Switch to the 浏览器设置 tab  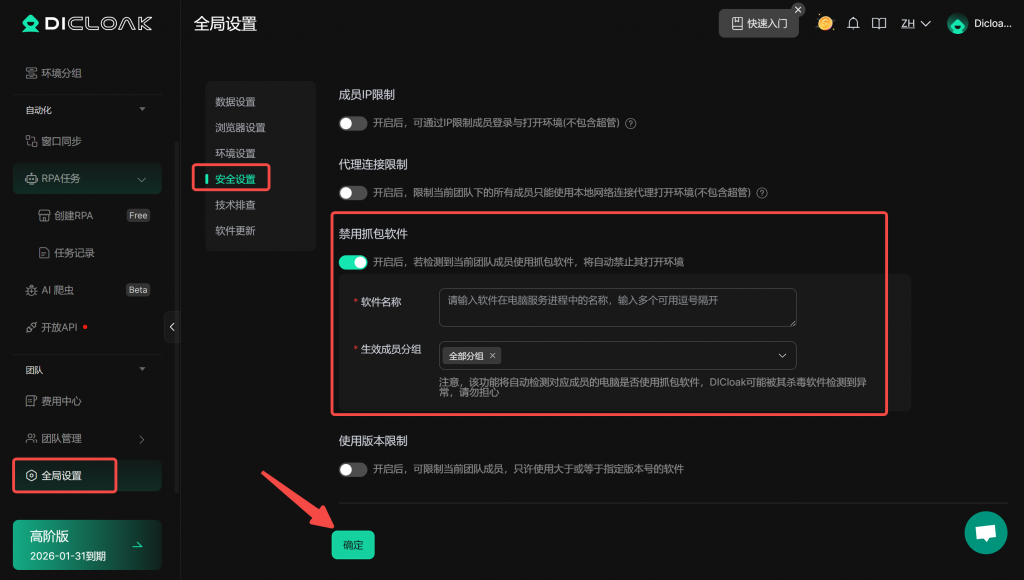240,128
